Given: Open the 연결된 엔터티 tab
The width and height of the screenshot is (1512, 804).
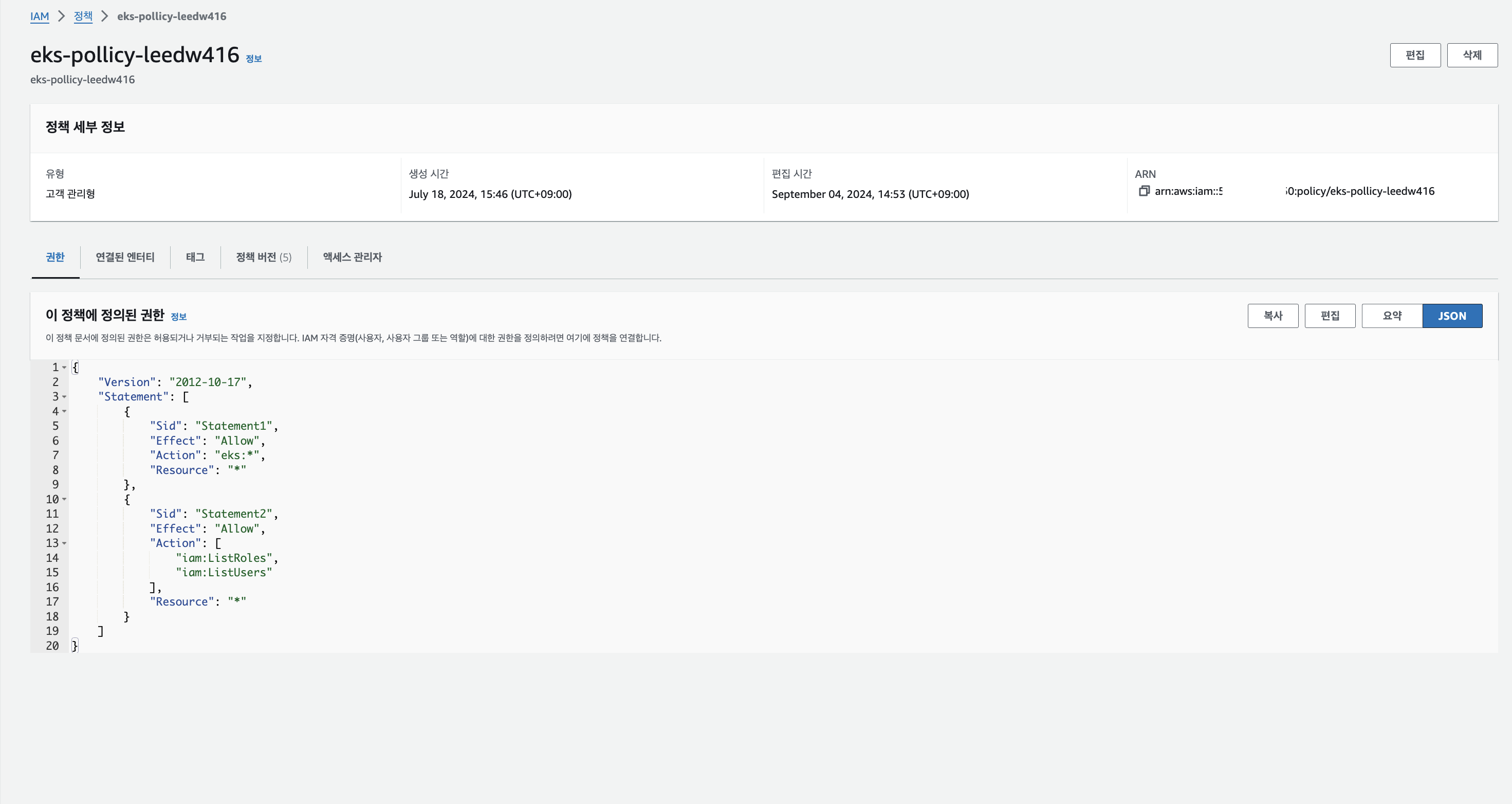Looking at the screenshot, I should [x=125, y=257].
